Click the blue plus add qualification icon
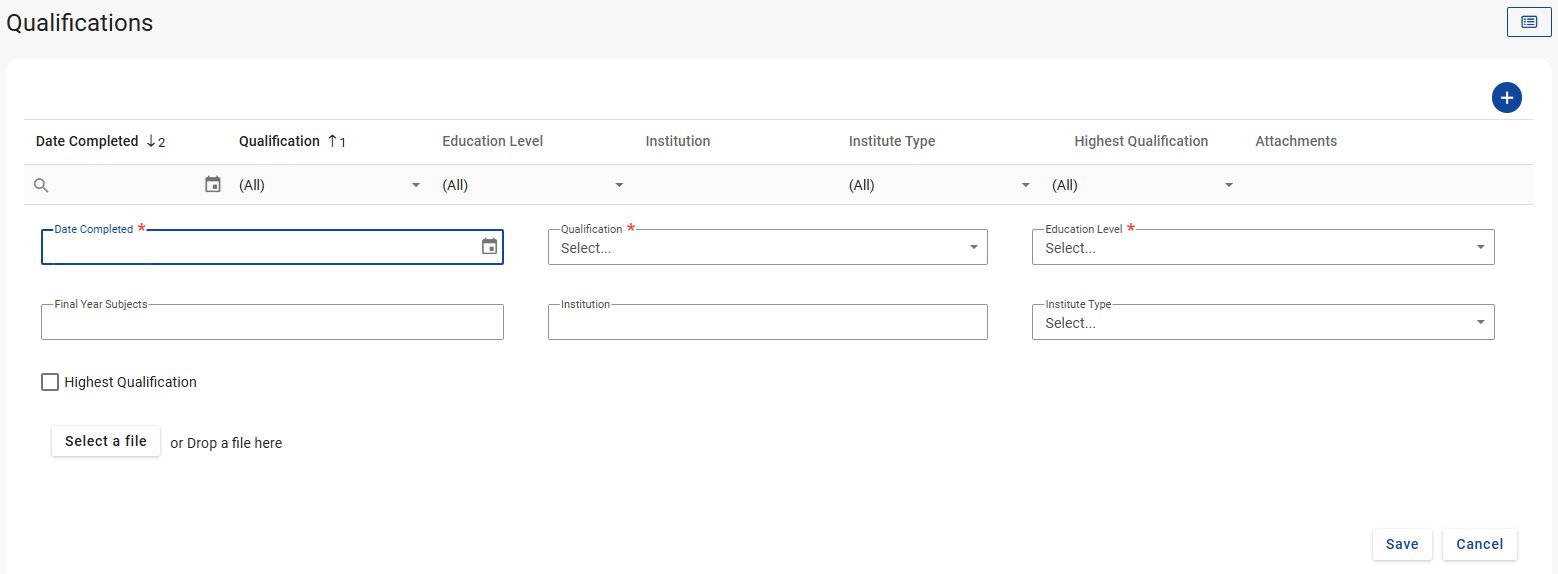The width and height of the screenshot is (1558, 574). [x=1506, y=98]
